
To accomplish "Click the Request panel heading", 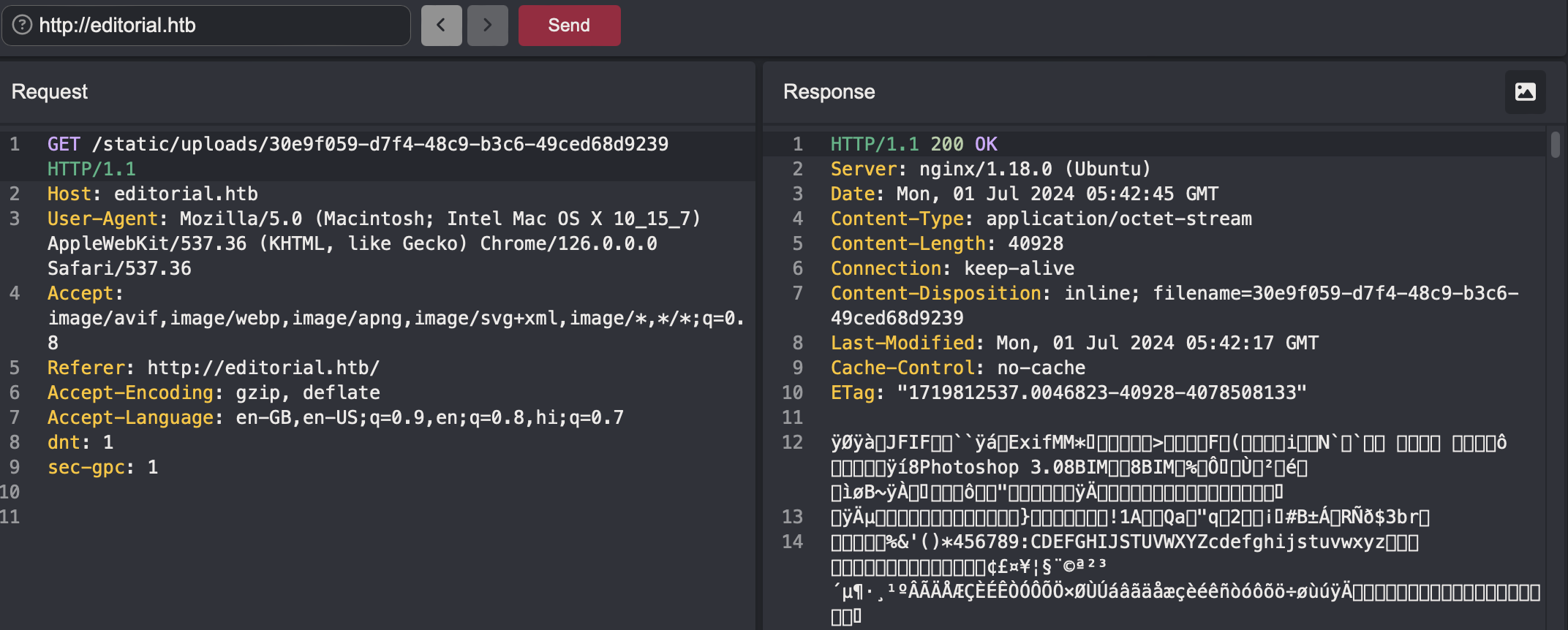I will (x=50, y=92).
